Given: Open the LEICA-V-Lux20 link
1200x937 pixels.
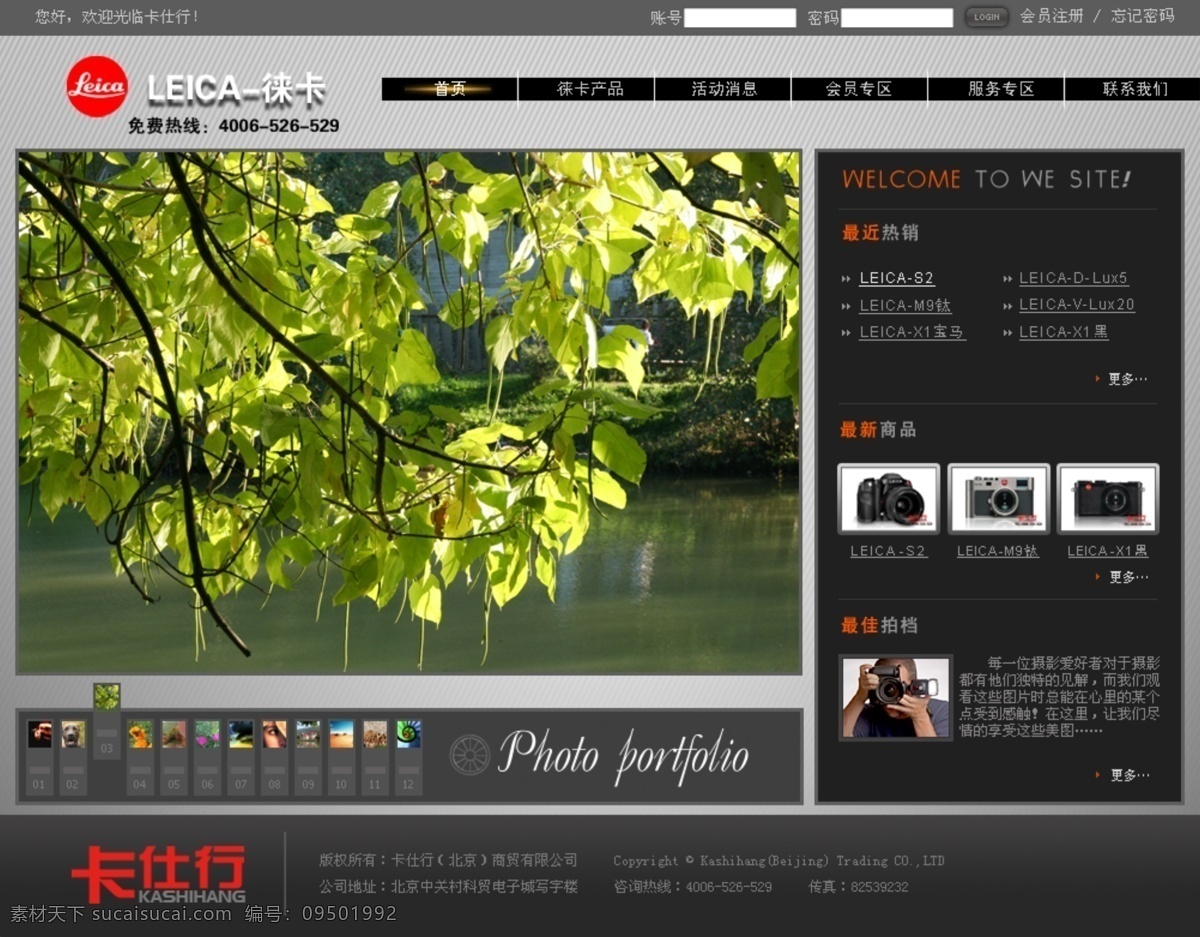Looking at the screenshot, I should pyautogui.click(x=1077, y=305).
